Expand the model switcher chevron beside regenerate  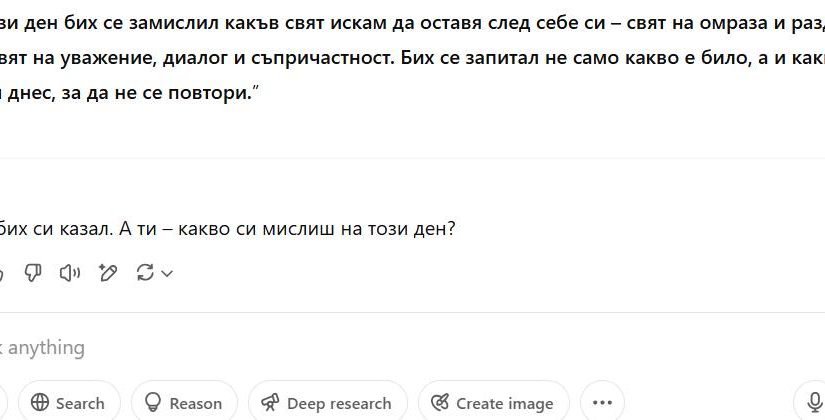(167, 273)
